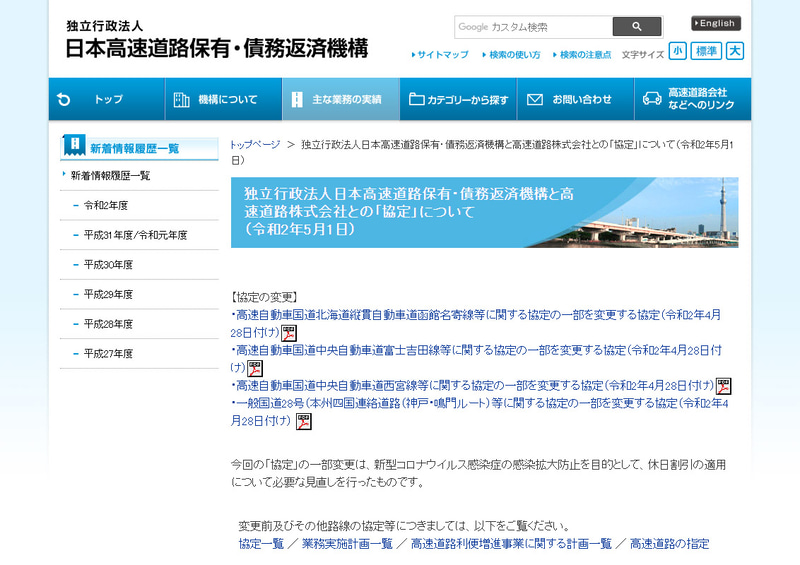Open the 主な業務の実績 navigation tab
Screen dimensions: 800x565
(x=341, y=99)
